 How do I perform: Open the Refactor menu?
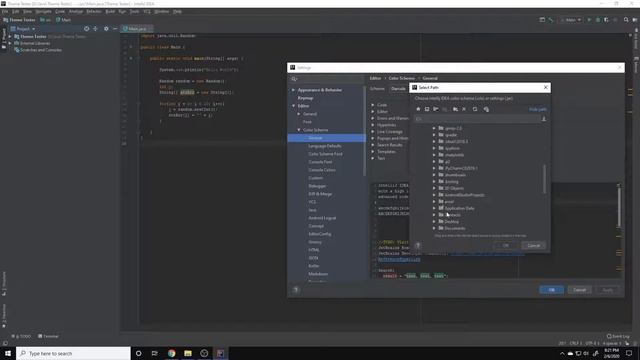click(93, 11)
